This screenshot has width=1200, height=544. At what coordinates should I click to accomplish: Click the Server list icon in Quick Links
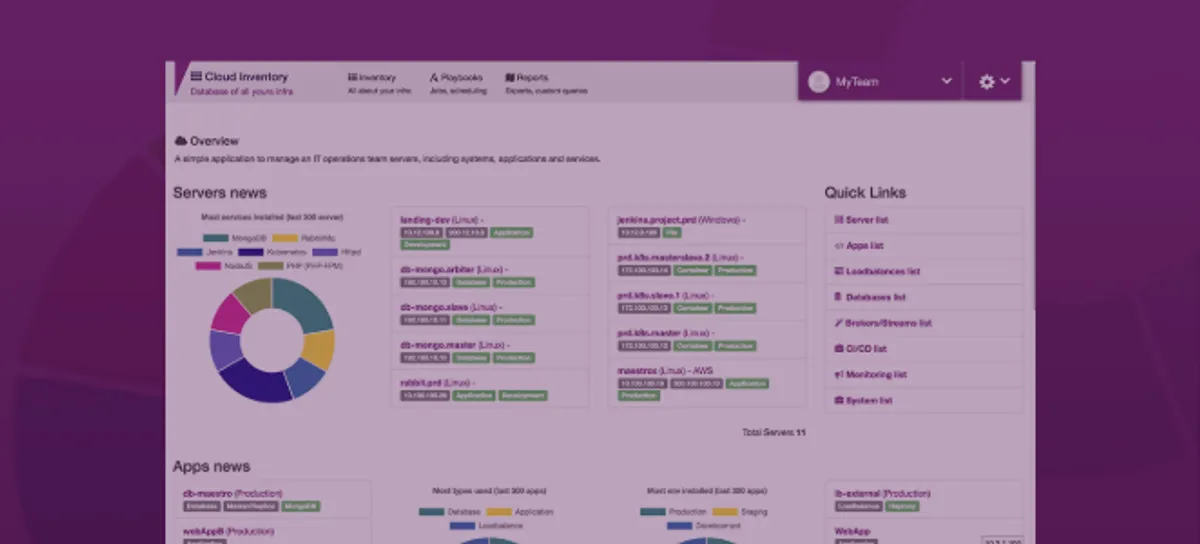point(838,220)
